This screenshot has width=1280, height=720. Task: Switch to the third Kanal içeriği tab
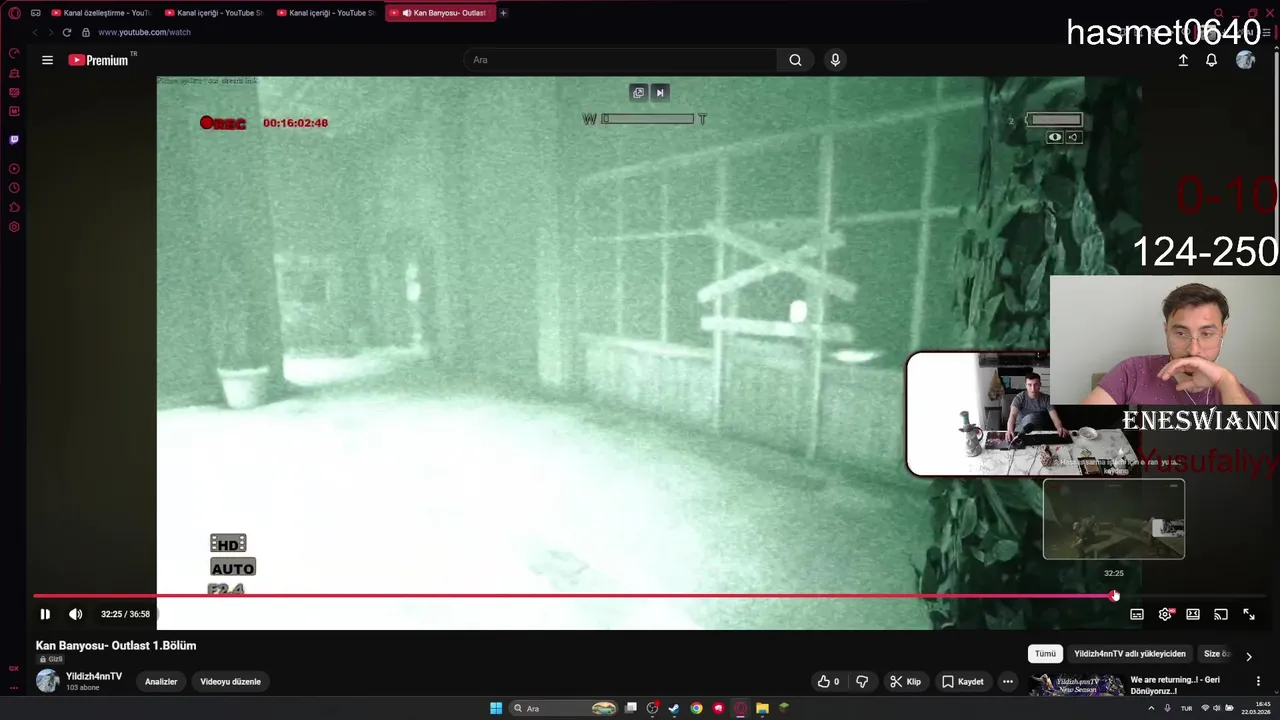[x=325, y=13]
